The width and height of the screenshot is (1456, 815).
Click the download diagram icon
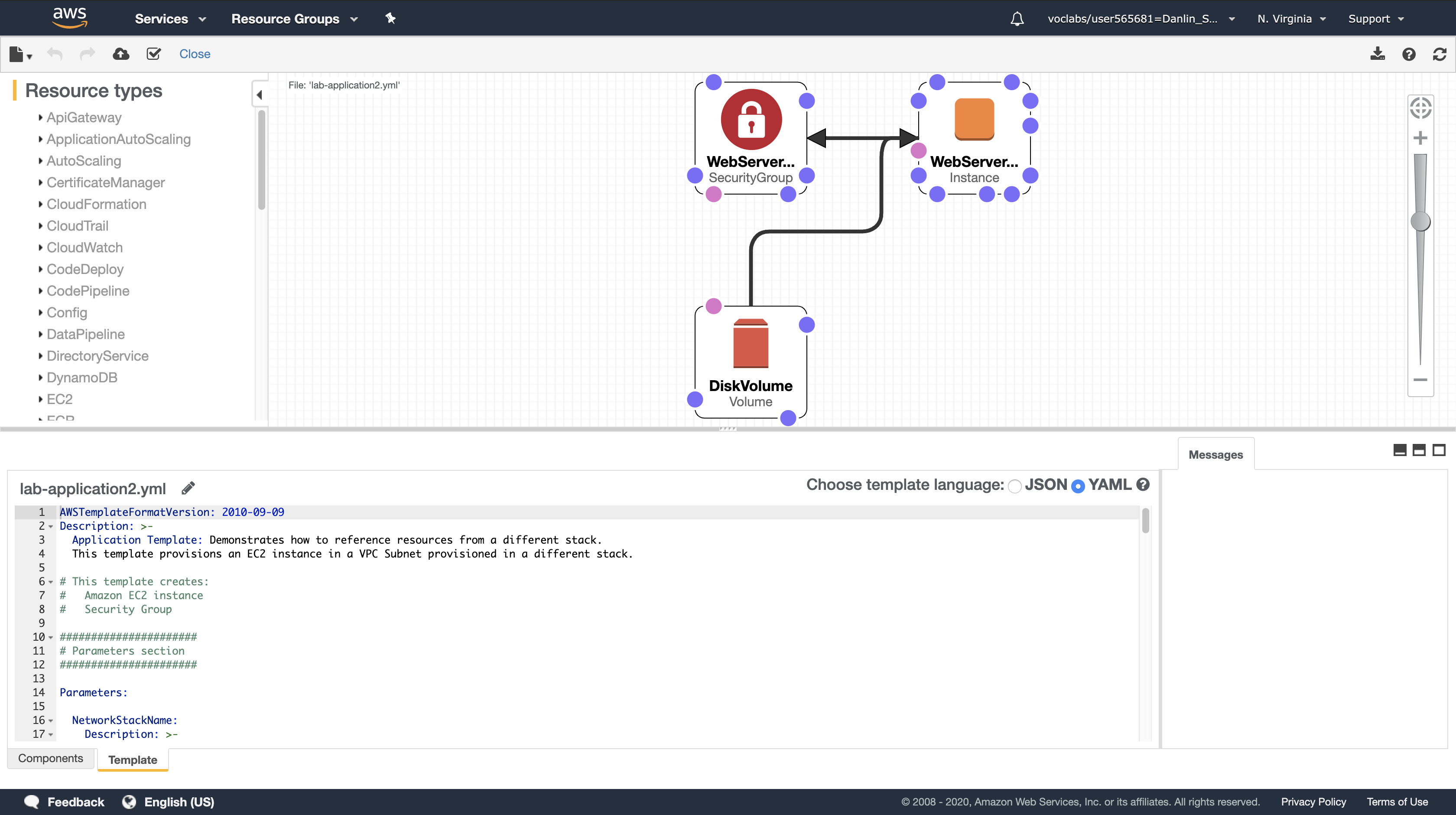(x=1378, y=54)
